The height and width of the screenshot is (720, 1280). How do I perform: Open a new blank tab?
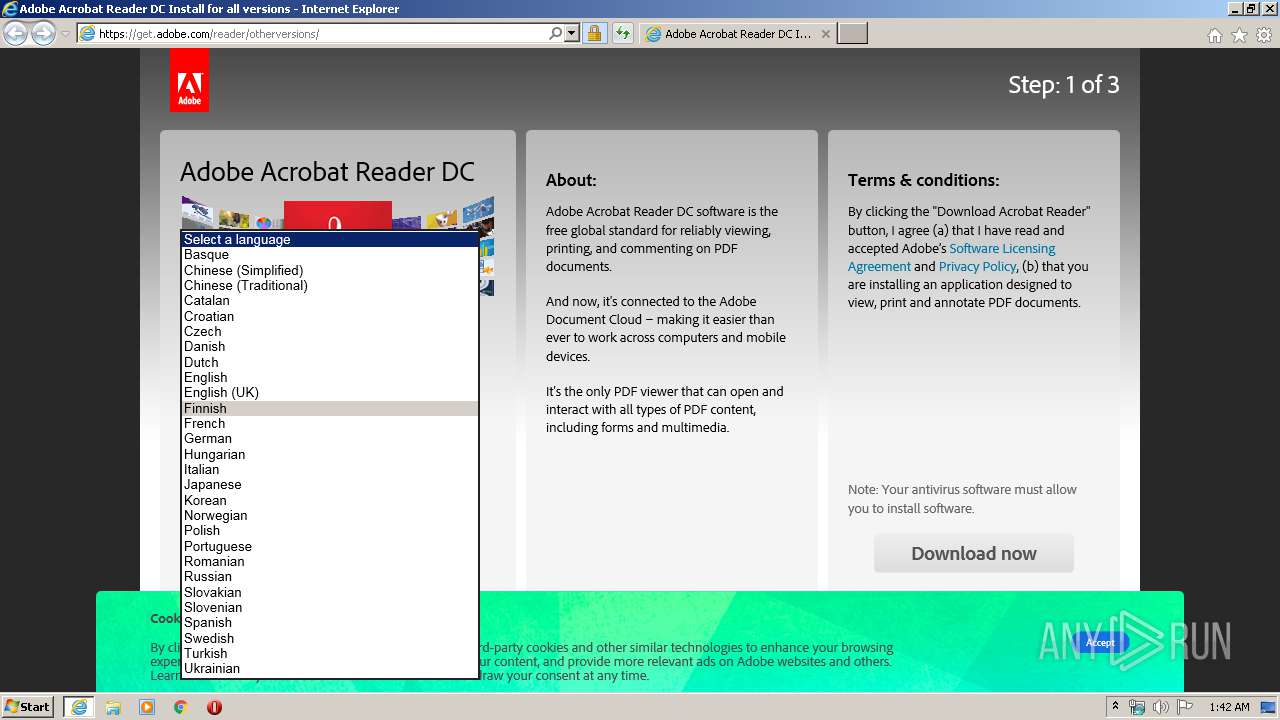(x=852, y=34)
